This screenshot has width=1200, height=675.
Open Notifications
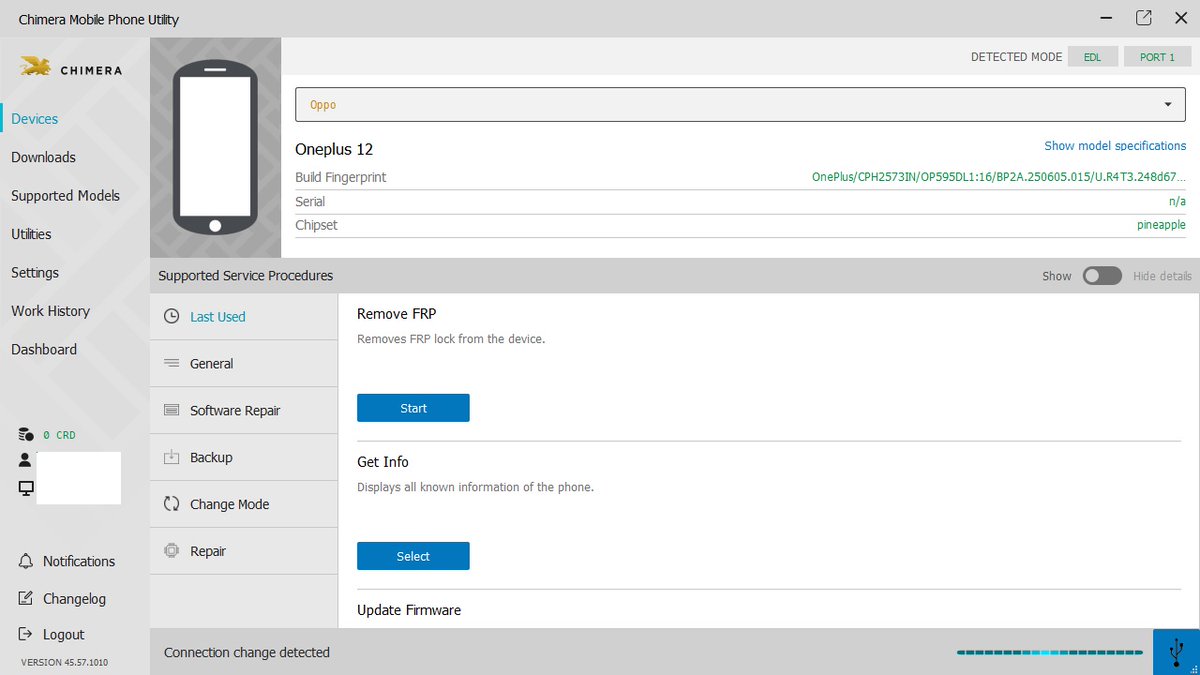(79, 561)
